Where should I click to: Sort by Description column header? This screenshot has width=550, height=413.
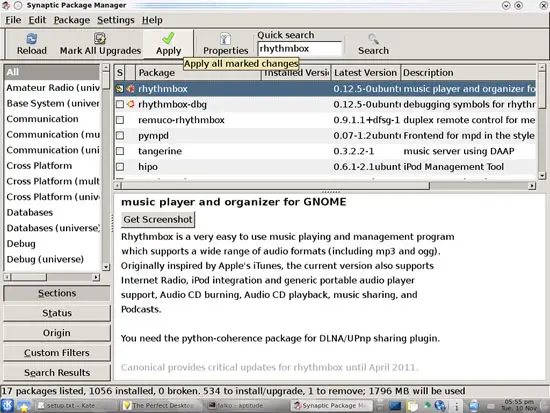tap(468, 73)
